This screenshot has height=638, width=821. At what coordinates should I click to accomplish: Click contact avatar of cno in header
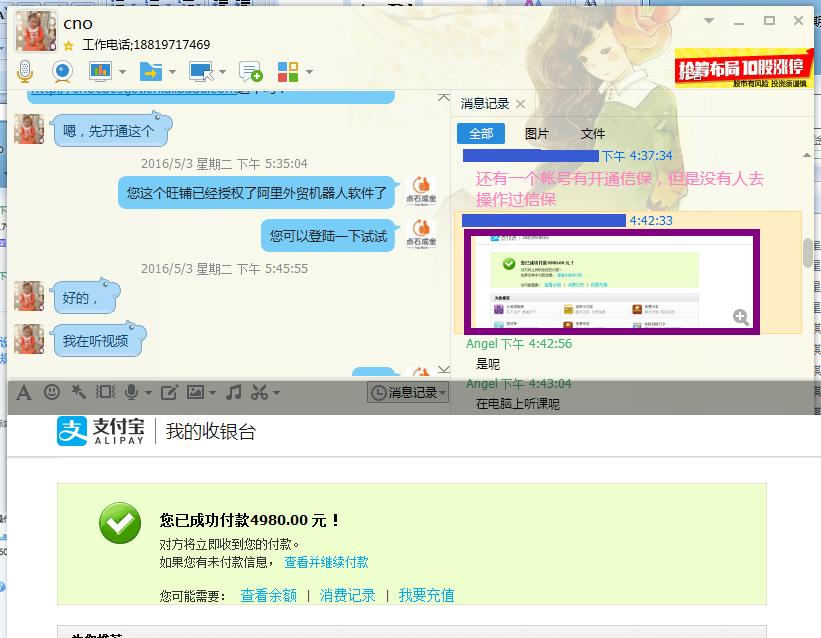pos(36,31)
